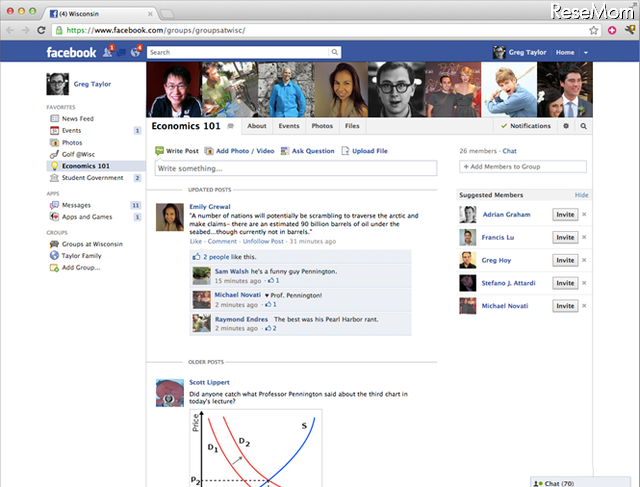
Task: Click the Write something text box
Action: [295, 169]
